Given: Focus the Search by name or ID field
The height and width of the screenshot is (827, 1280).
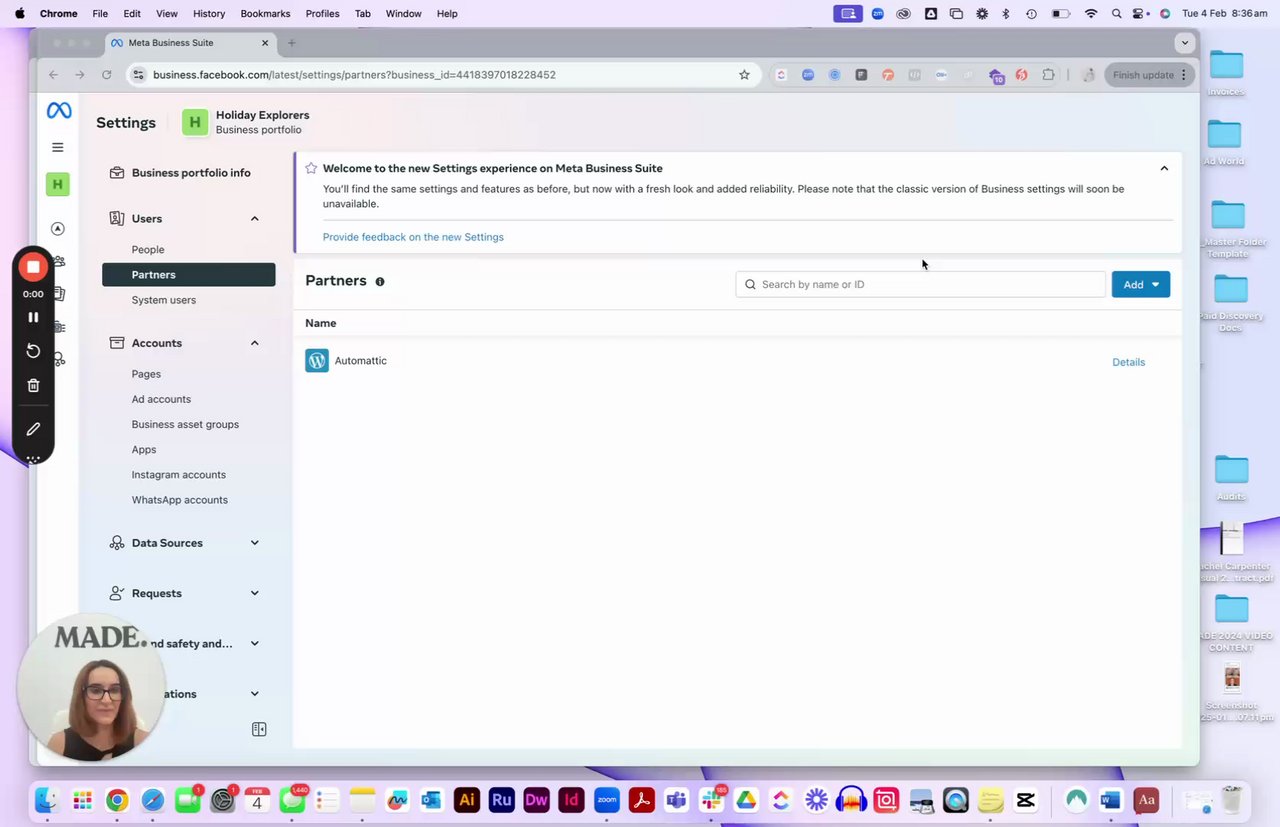Looking at the screenshot, I should [x=920, y=284].
